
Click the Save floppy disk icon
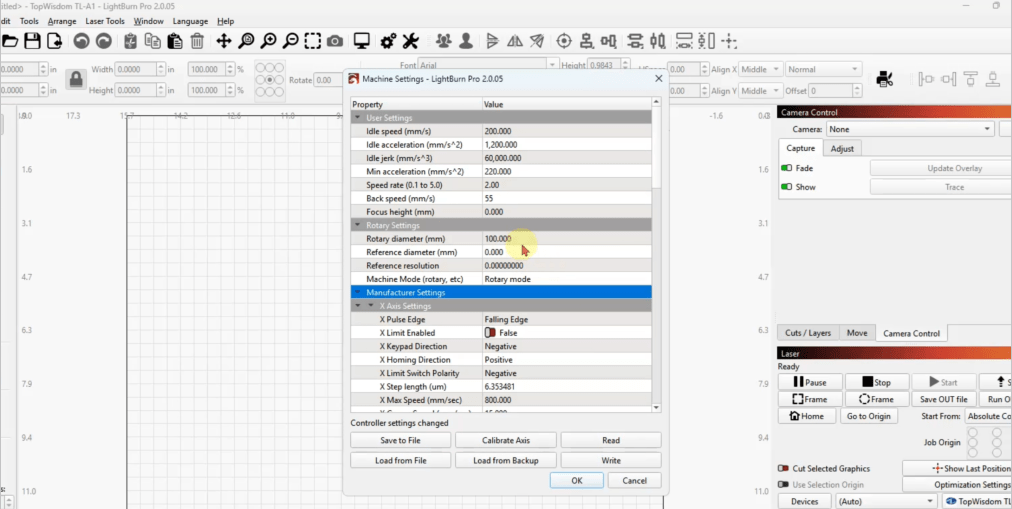point(32,41)
